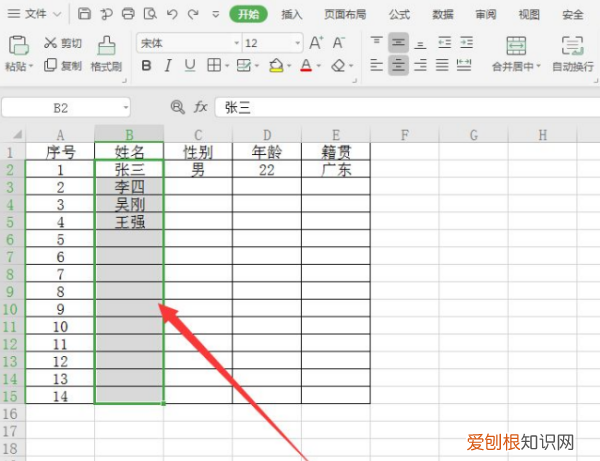Screen dimensions: 600x461
Task: Click the eraser clear formatting icon
Action: point(338,65)
